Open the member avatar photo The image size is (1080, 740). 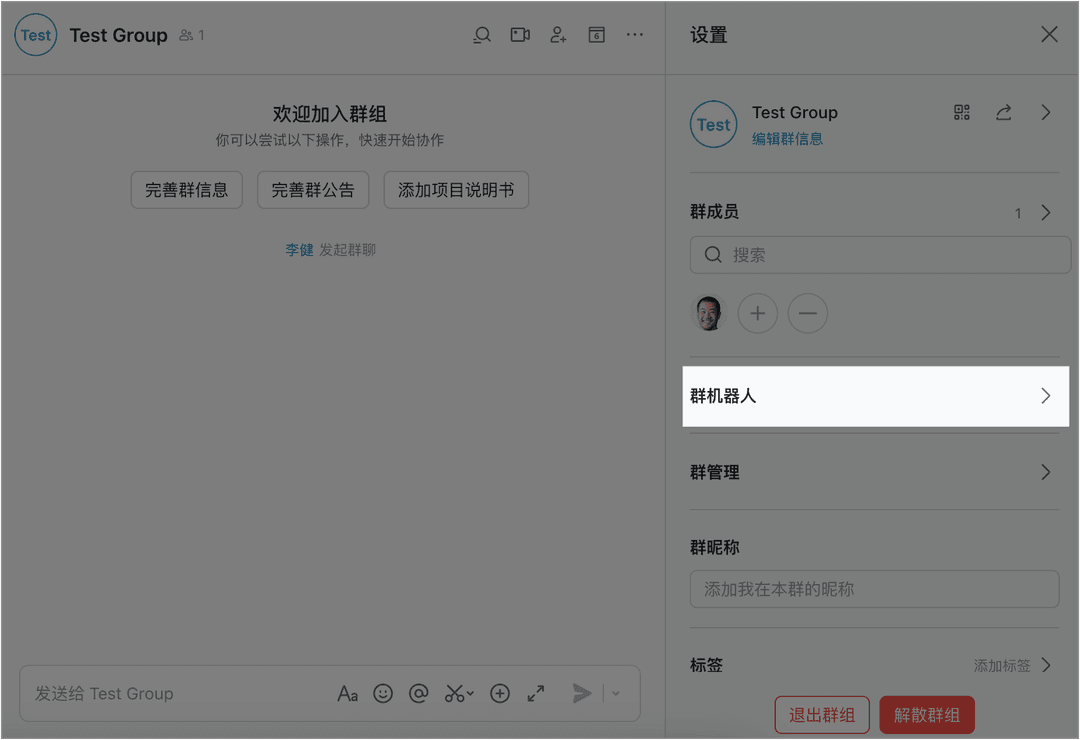(x=709, y=314)
